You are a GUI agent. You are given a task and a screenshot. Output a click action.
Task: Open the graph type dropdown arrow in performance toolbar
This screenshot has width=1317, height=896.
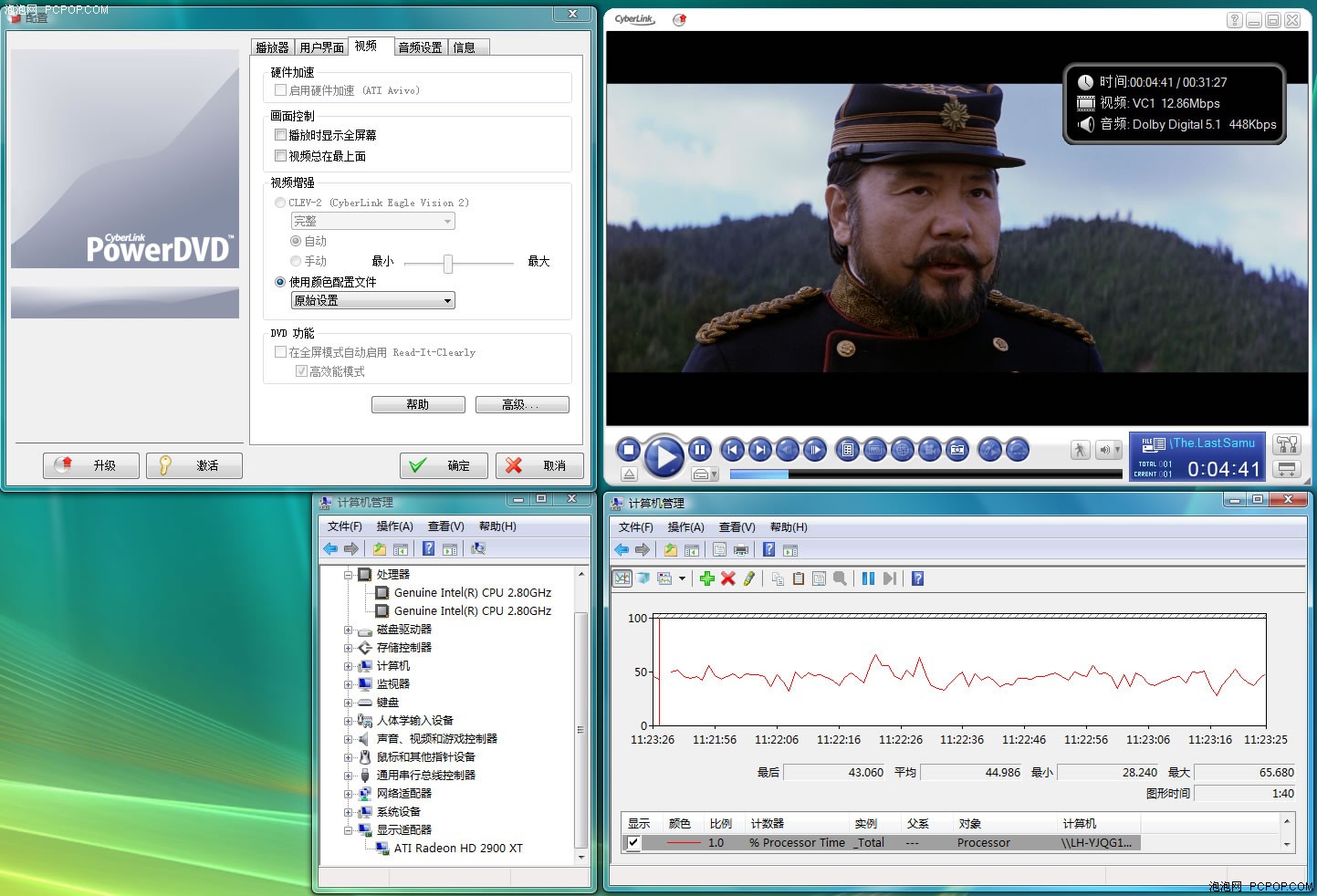682,578
